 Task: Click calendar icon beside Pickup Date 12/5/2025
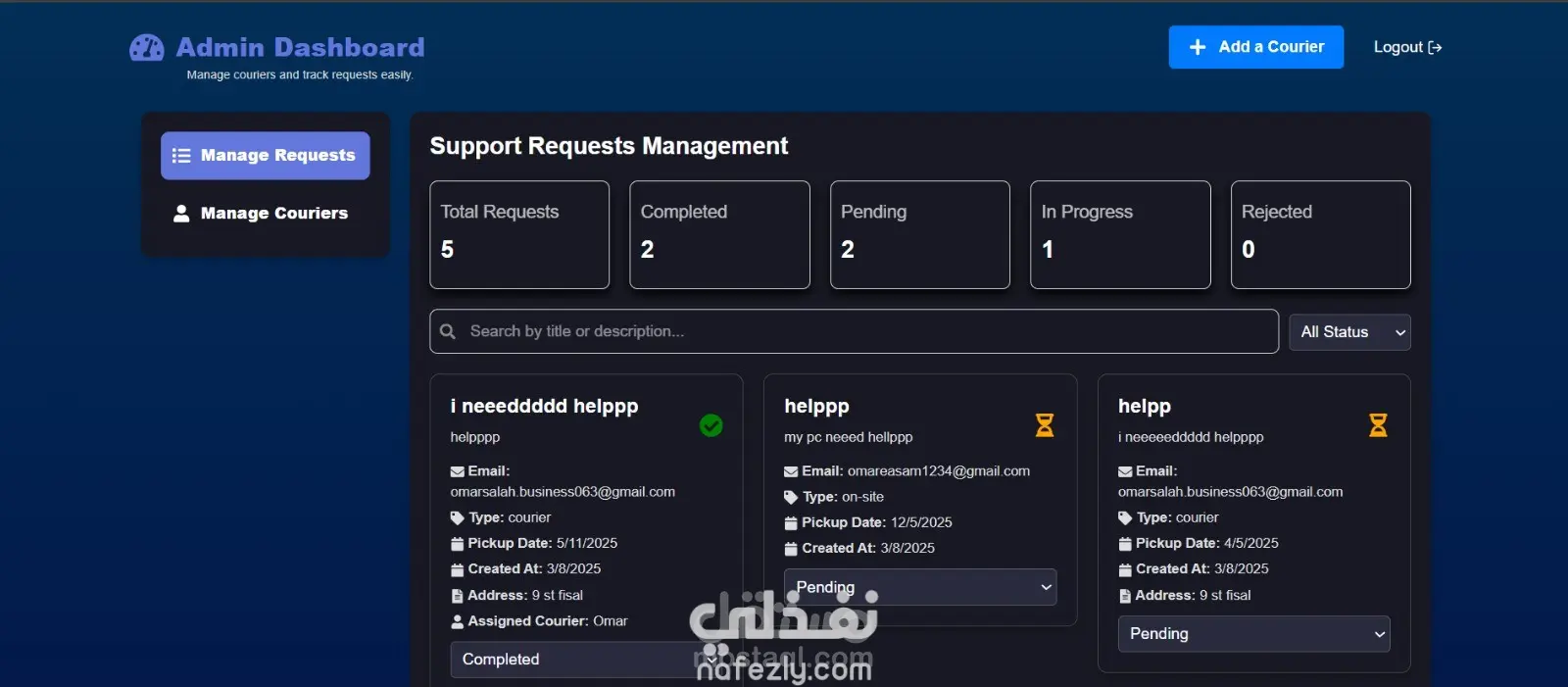click(x=791, y=523)
